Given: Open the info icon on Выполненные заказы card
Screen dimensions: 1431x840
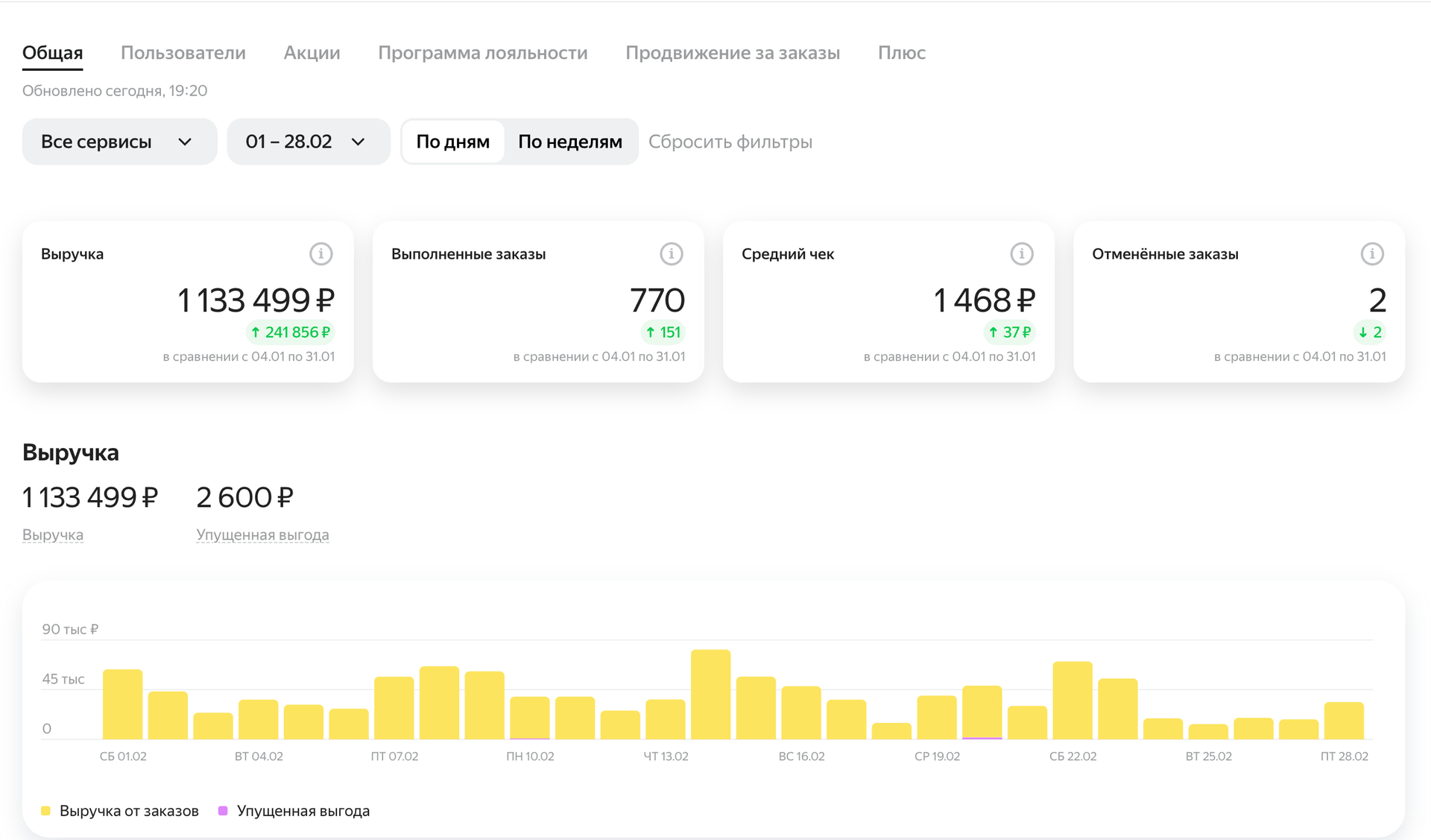Looking at the screenshot, I should click(x=671, y=254).
